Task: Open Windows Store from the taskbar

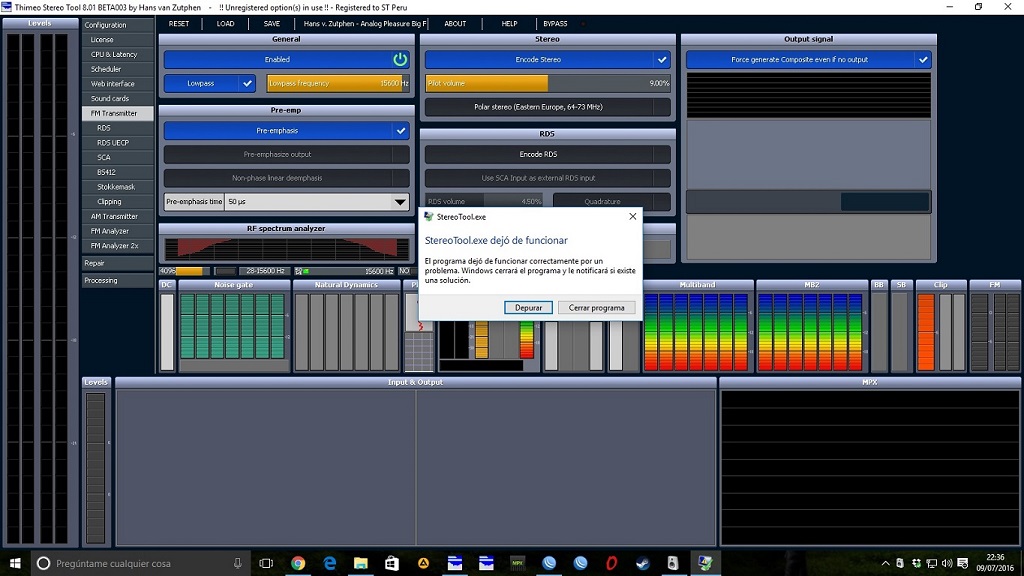Action: coord(392,563)
